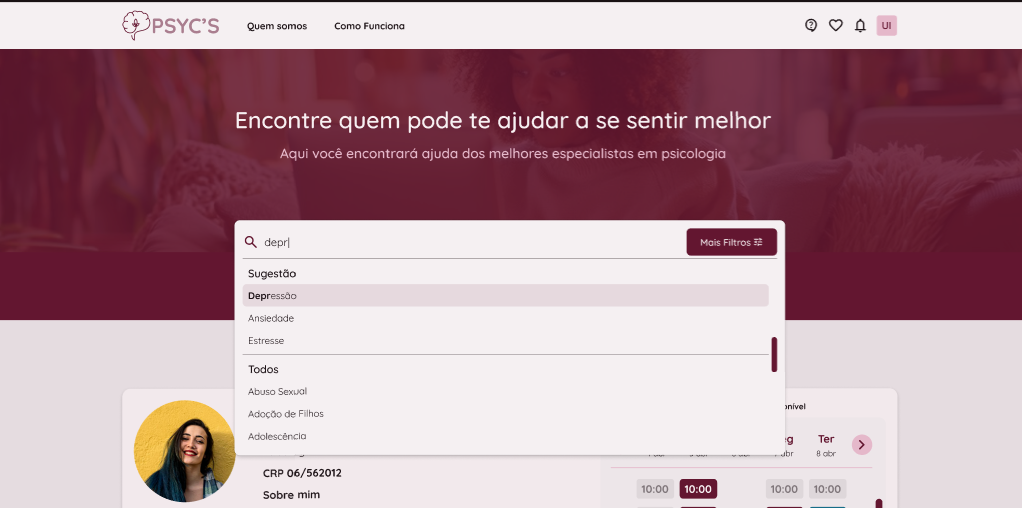Open the Mais Filtros button
Image resolution: width=1022 pixels, height=508 pixels.
tap(731, 242)
